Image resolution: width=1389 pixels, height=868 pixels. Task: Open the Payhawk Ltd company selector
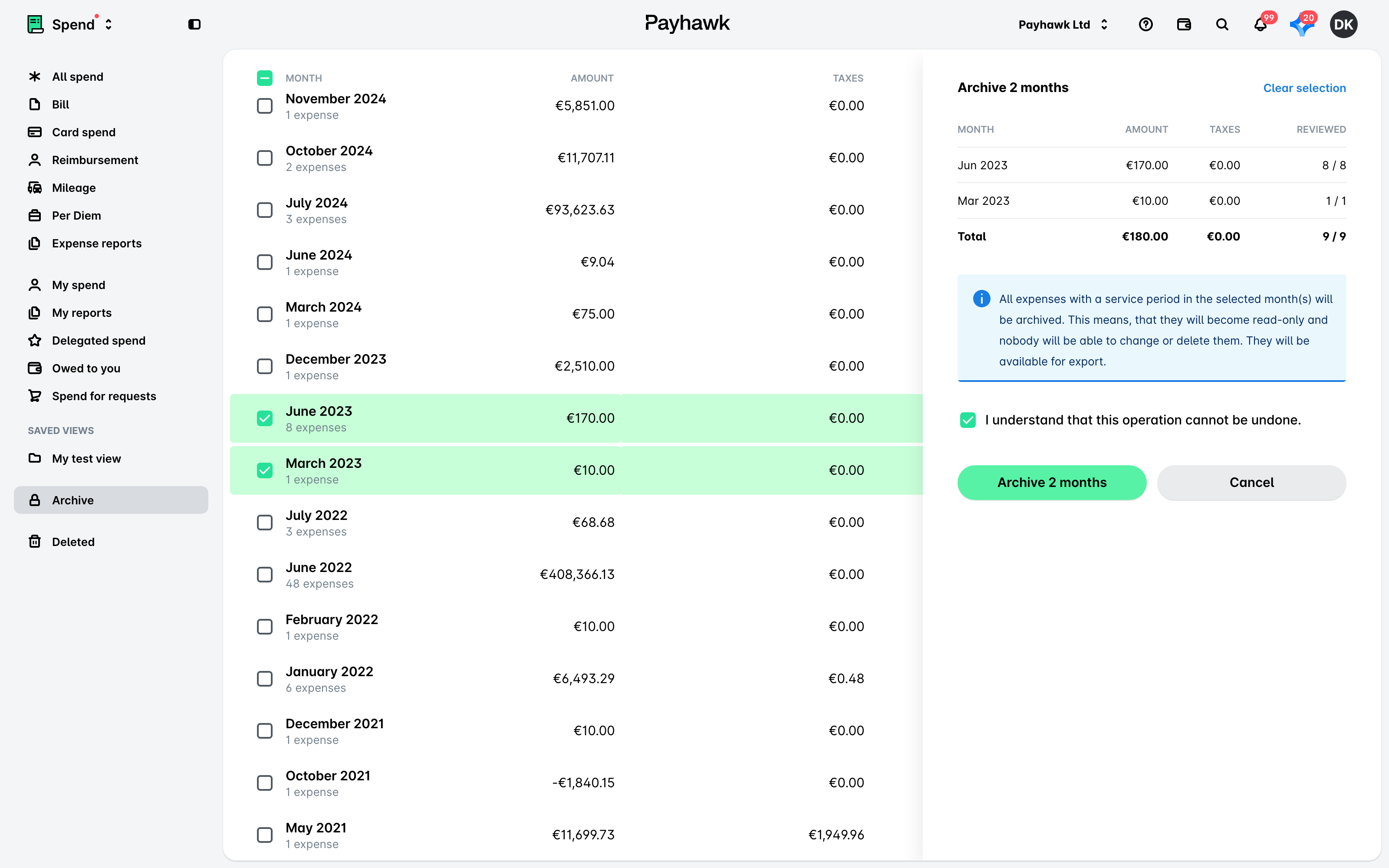[x=1063, y=25]
